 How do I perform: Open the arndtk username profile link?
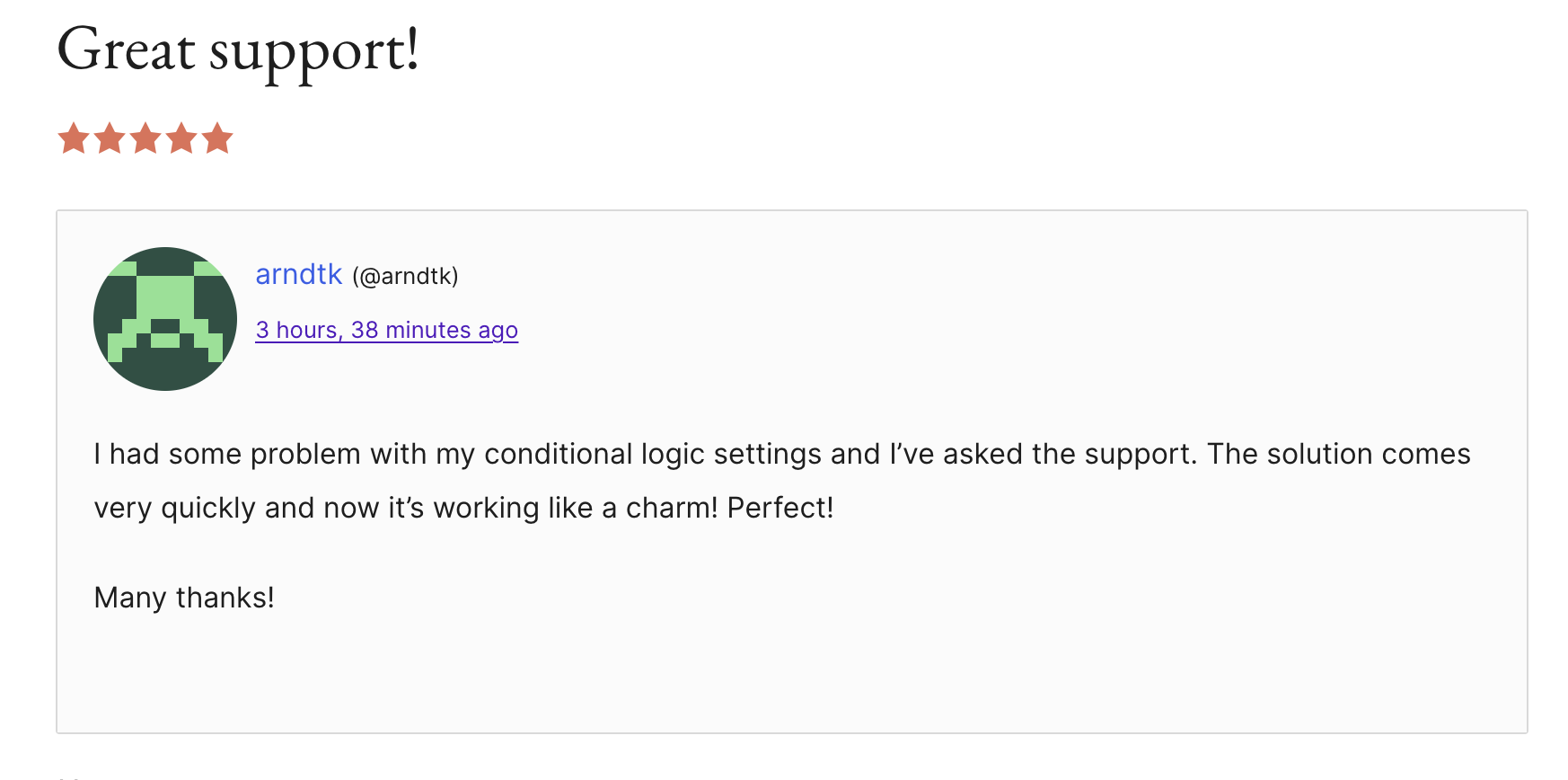tap(298, 275)
